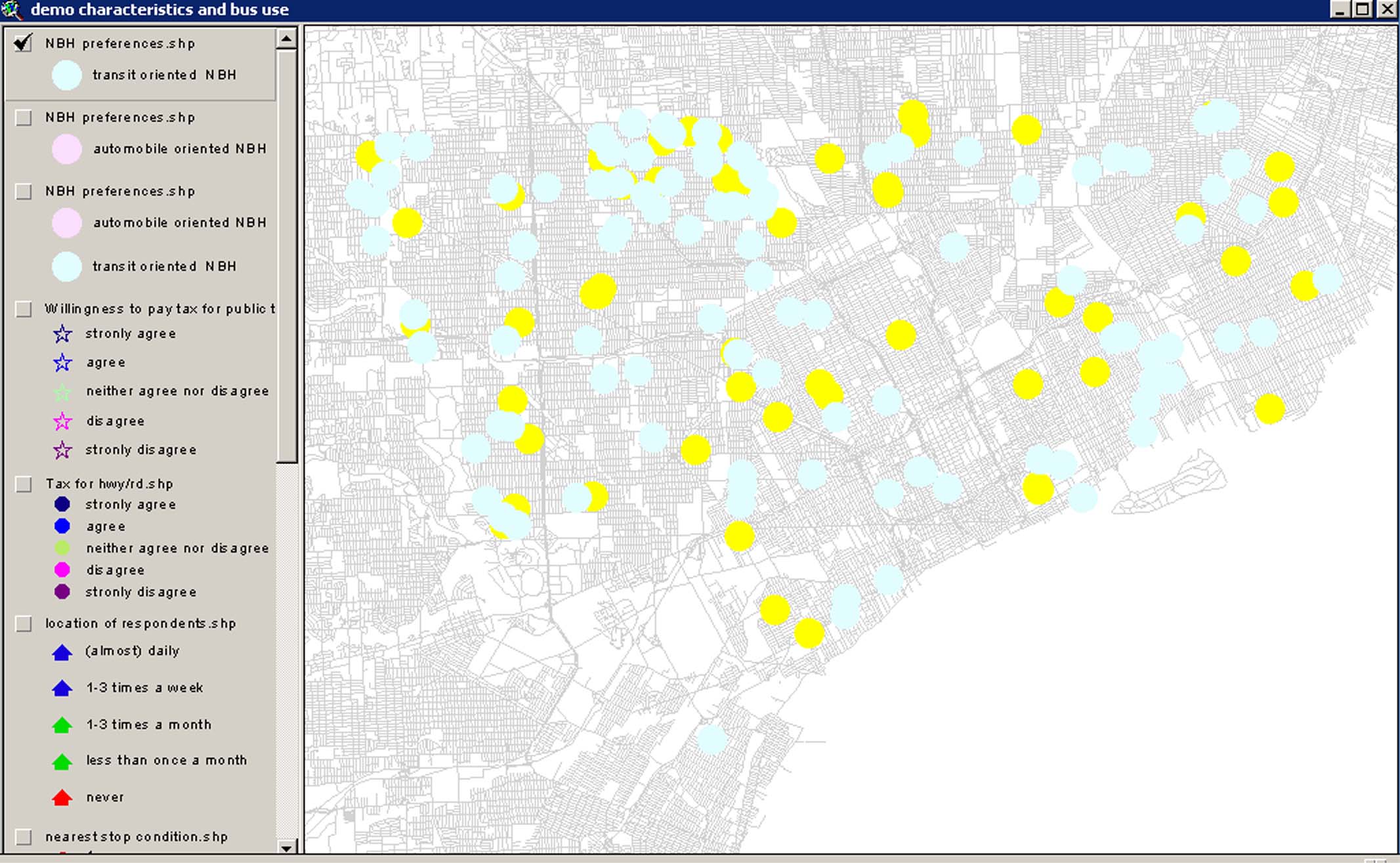This screenshot has height=863, width=1400.
Task: Click the green arrow for '1-3 times a month'
Action: [62, 725]
